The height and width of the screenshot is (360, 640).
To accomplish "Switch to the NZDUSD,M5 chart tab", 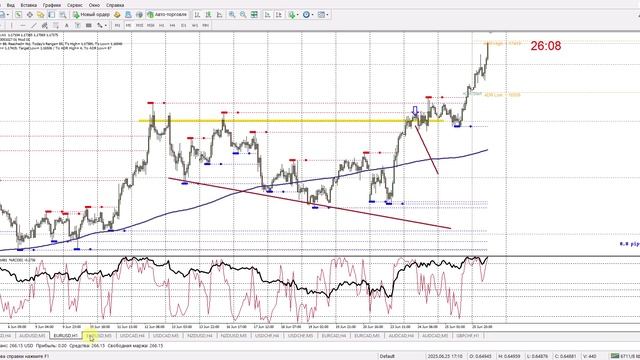I will click(x=233, y=336).
